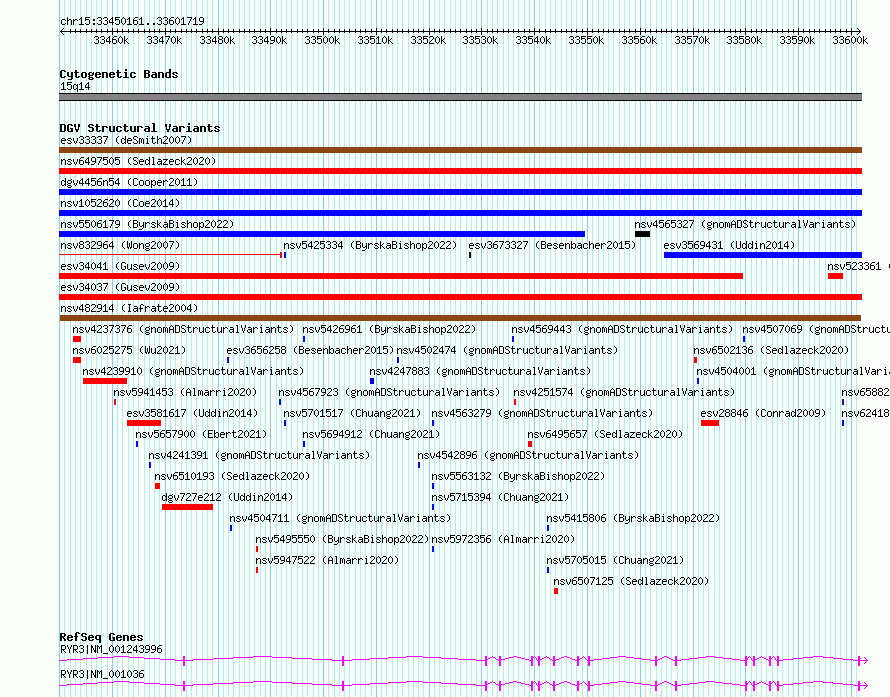Open nsv5947522 (Almarri2020) variant
The image size is (890, 697).
(x=327, y=560)
